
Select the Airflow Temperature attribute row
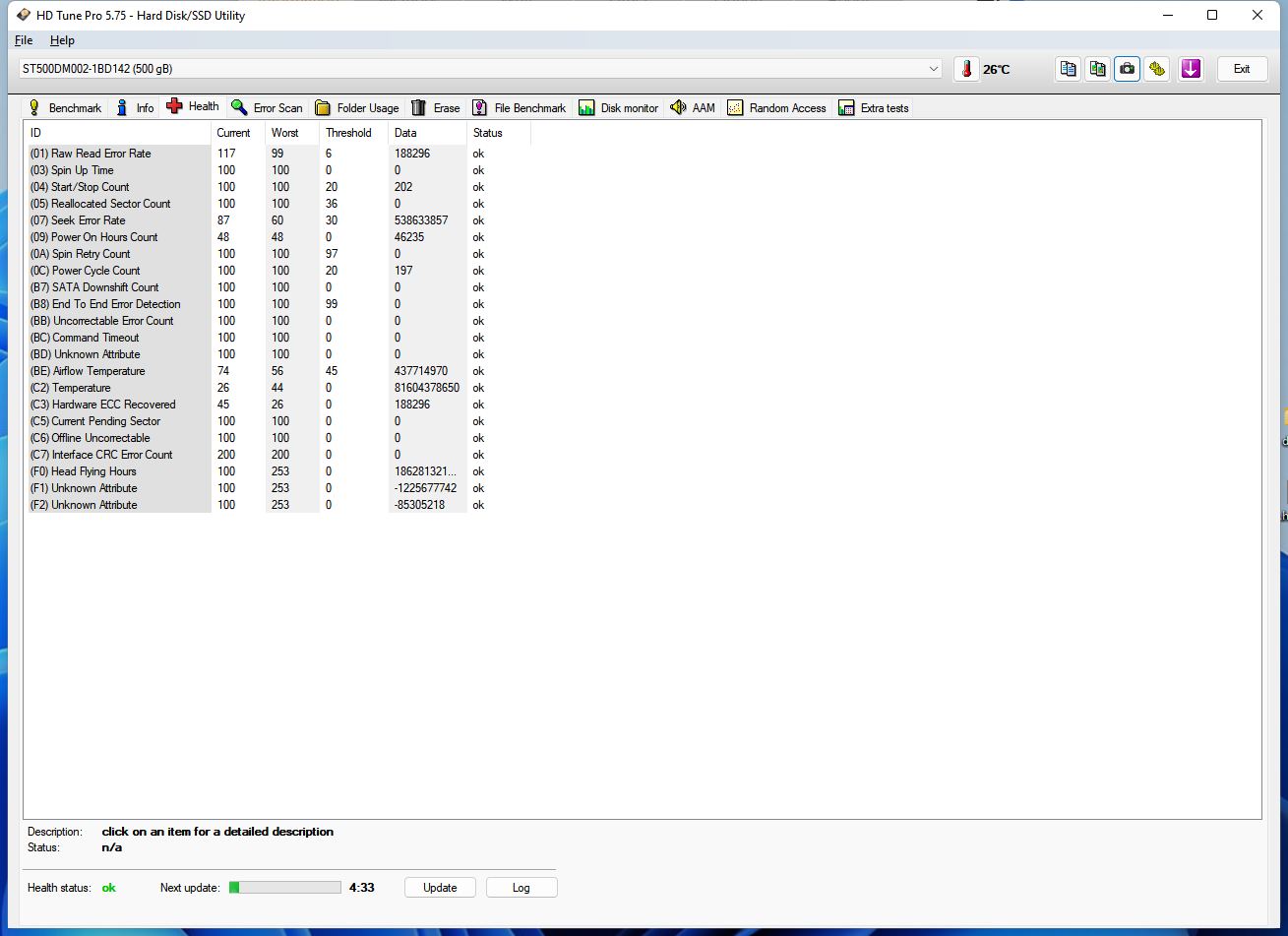click(x=98, y=371)
